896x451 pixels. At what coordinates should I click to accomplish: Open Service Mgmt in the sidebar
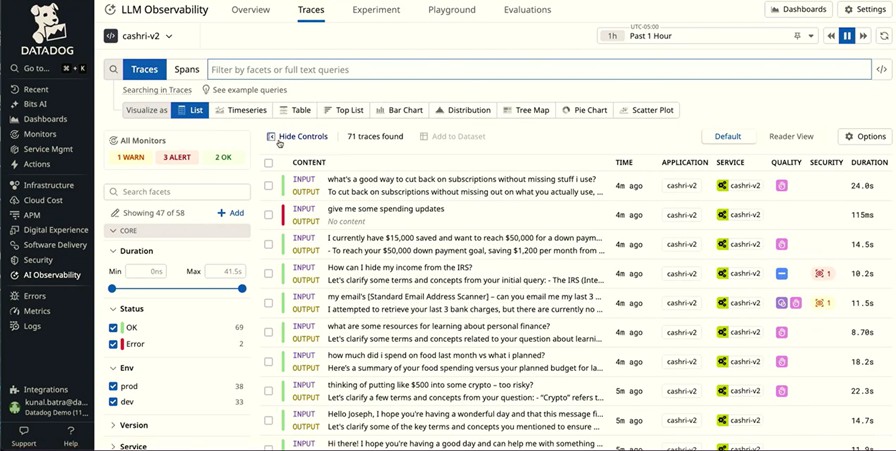pyautogui.click(x=48, y=149)
